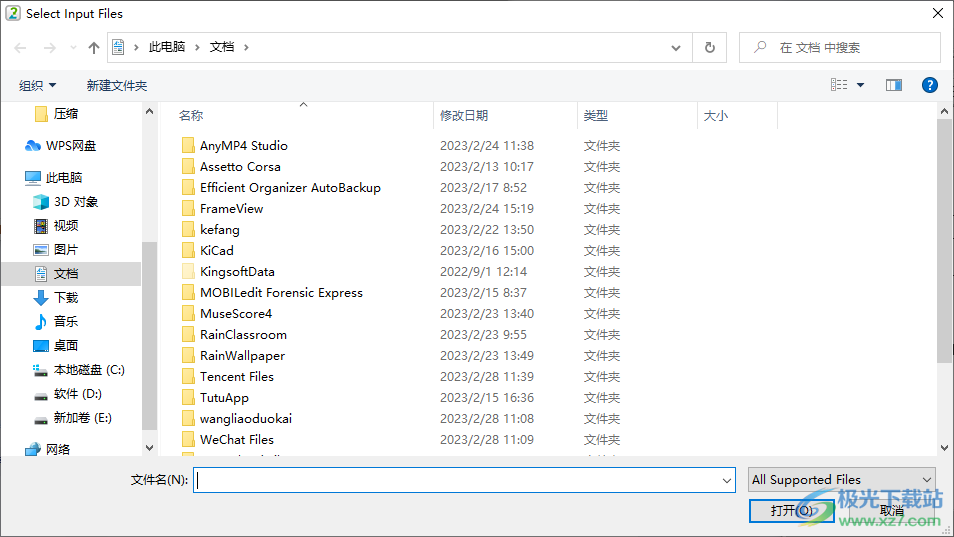Open 本地磁盘 (C:) drive

79,370
